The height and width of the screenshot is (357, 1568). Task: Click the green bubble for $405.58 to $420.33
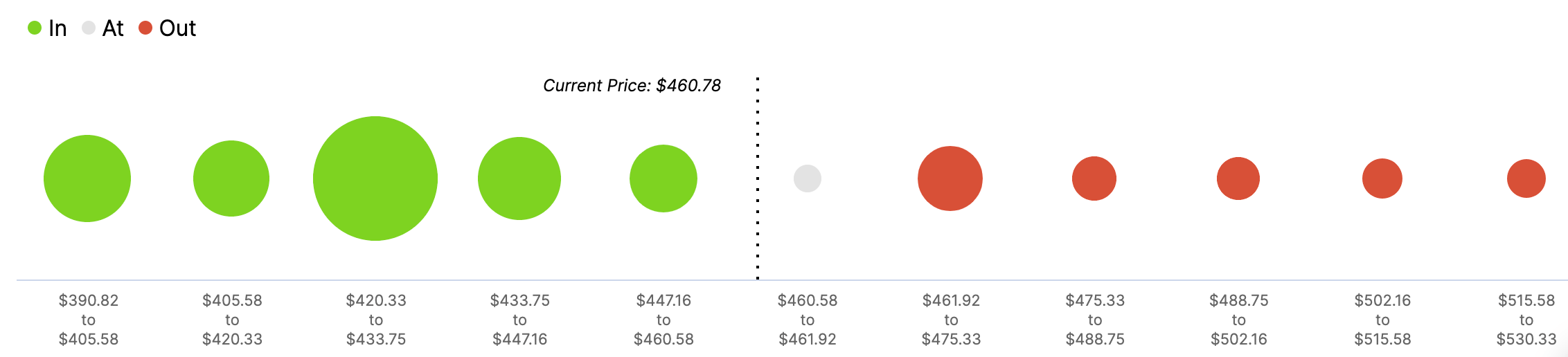tap(231, 178)
